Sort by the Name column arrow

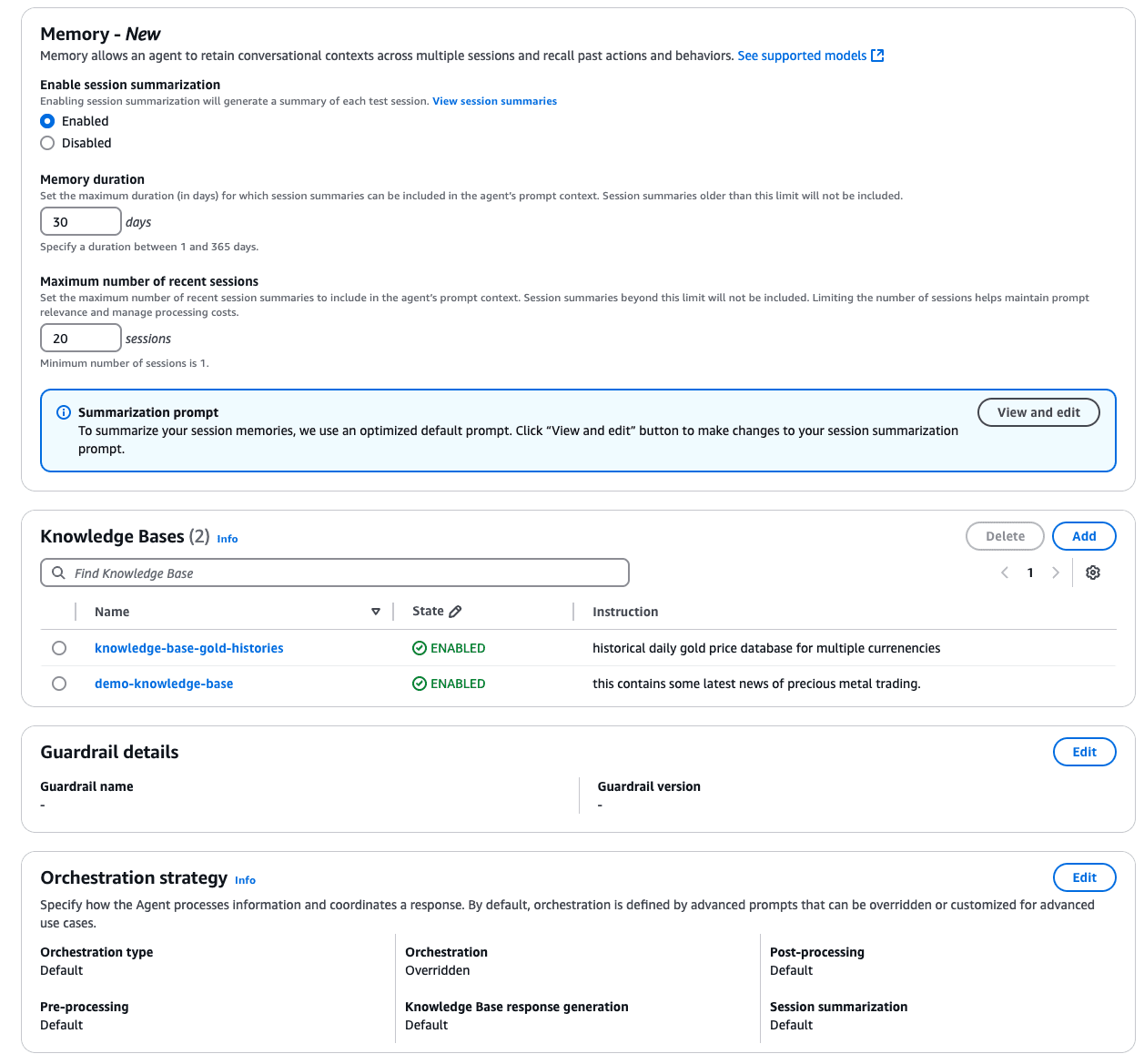376,612
